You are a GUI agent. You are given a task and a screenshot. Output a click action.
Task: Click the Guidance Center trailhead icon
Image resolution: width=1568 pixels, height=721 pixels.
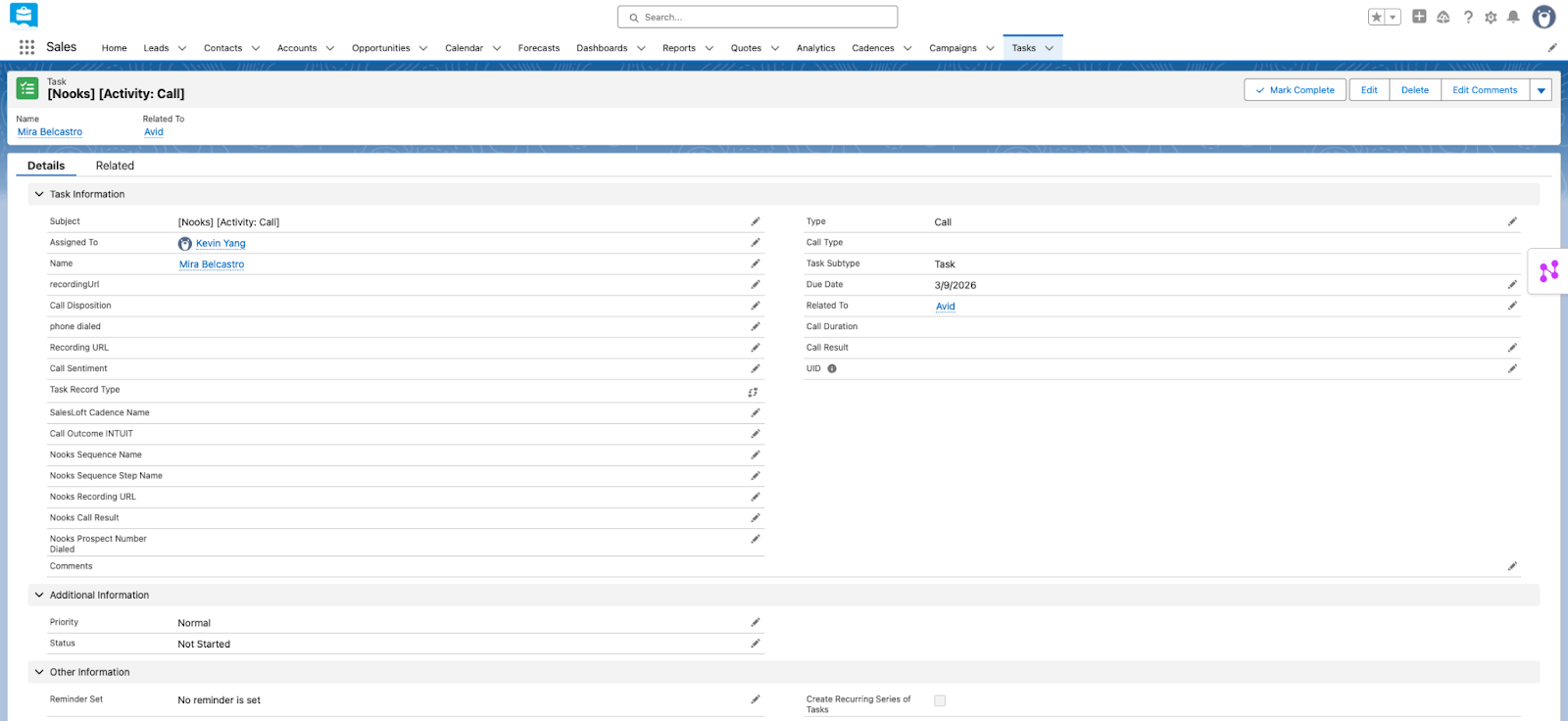tap(1443, 17)
